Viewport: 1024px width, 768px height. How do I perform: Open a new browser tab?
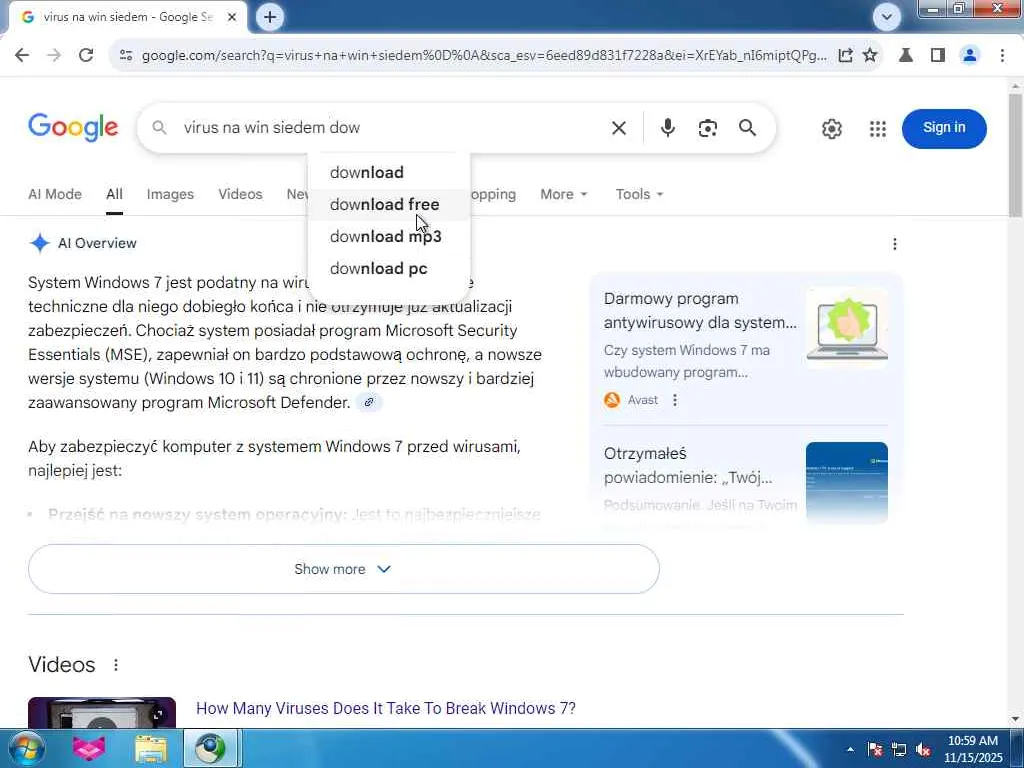tap(270, 17)
